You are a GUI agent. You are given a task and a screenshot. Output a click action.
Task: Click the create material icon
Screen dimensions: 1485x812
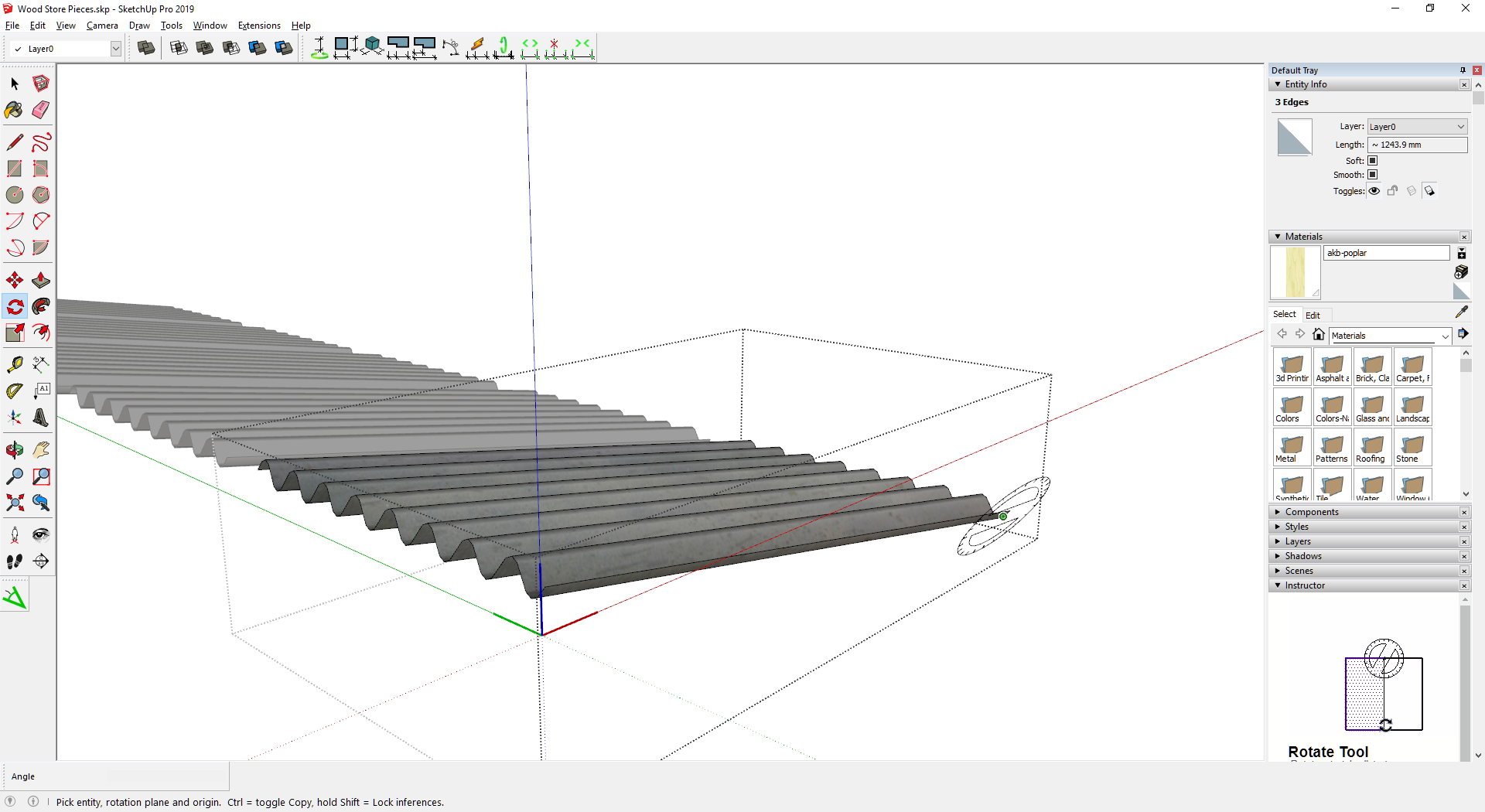(1461, 272)
